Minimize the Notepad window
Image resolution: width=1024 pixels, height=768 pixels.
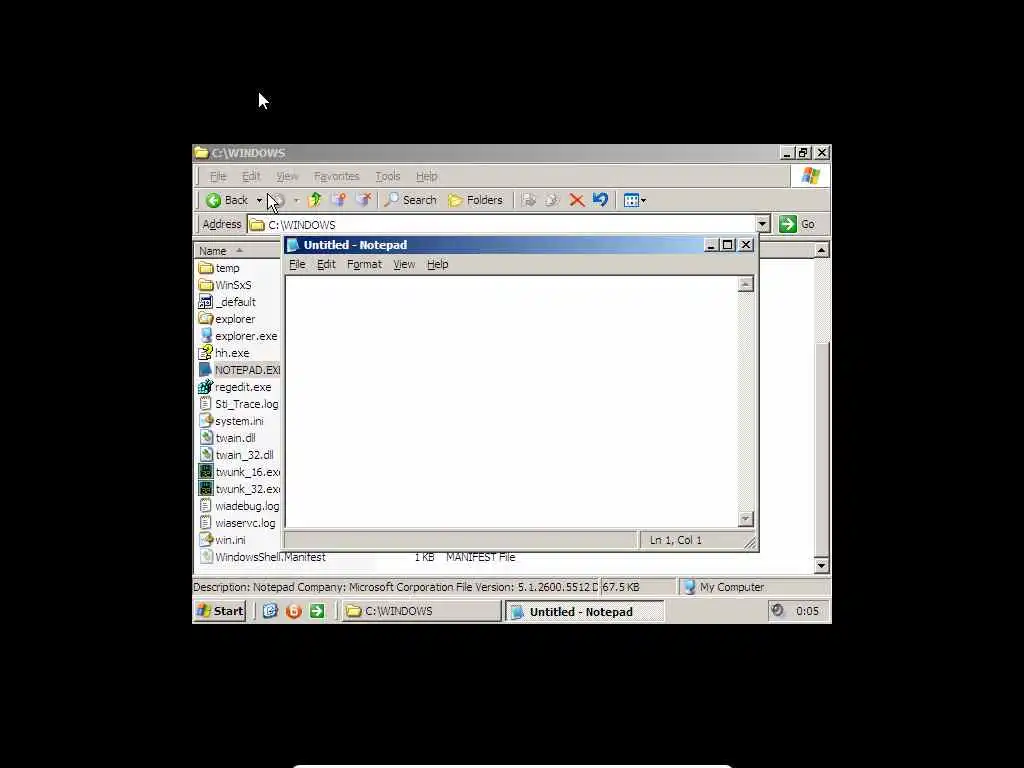(x=711, y=245)
